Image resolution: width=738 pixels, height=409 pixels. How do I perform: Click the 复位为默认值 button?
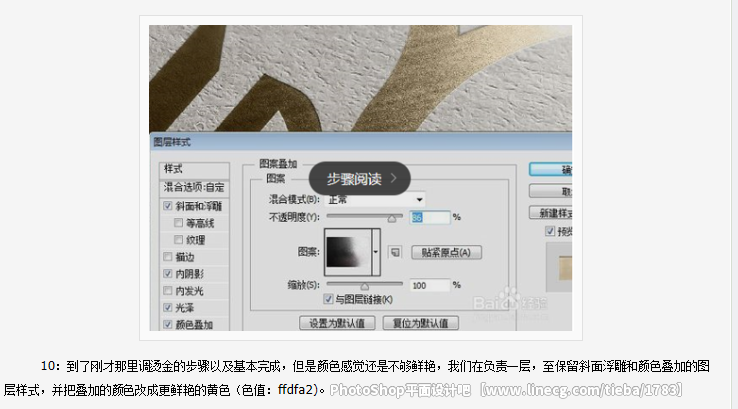click(420, 323)
